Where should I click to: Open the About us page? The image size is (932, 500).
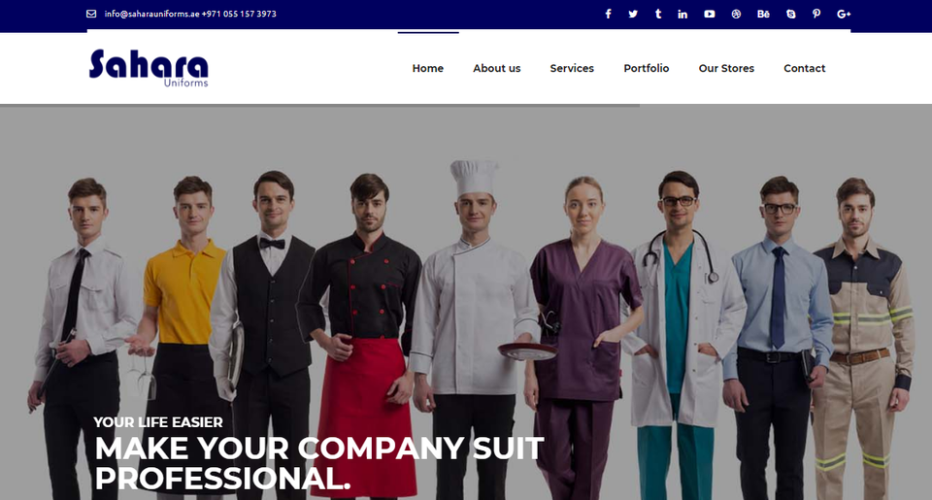pyautogui.click(x=497, y=68)
